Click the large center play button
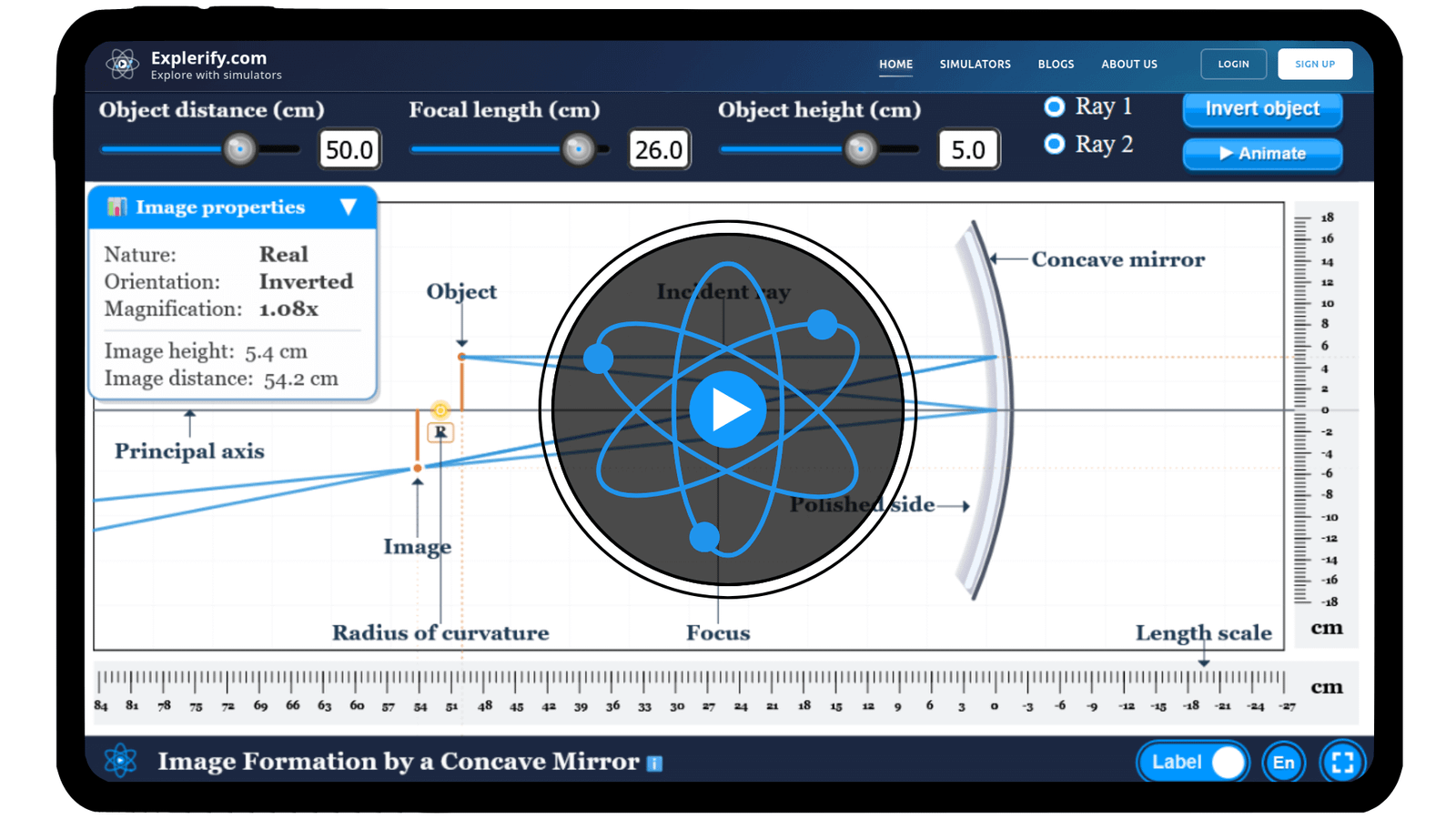The width and height of the screenshot is (1456, 819). tap(727, 409)
